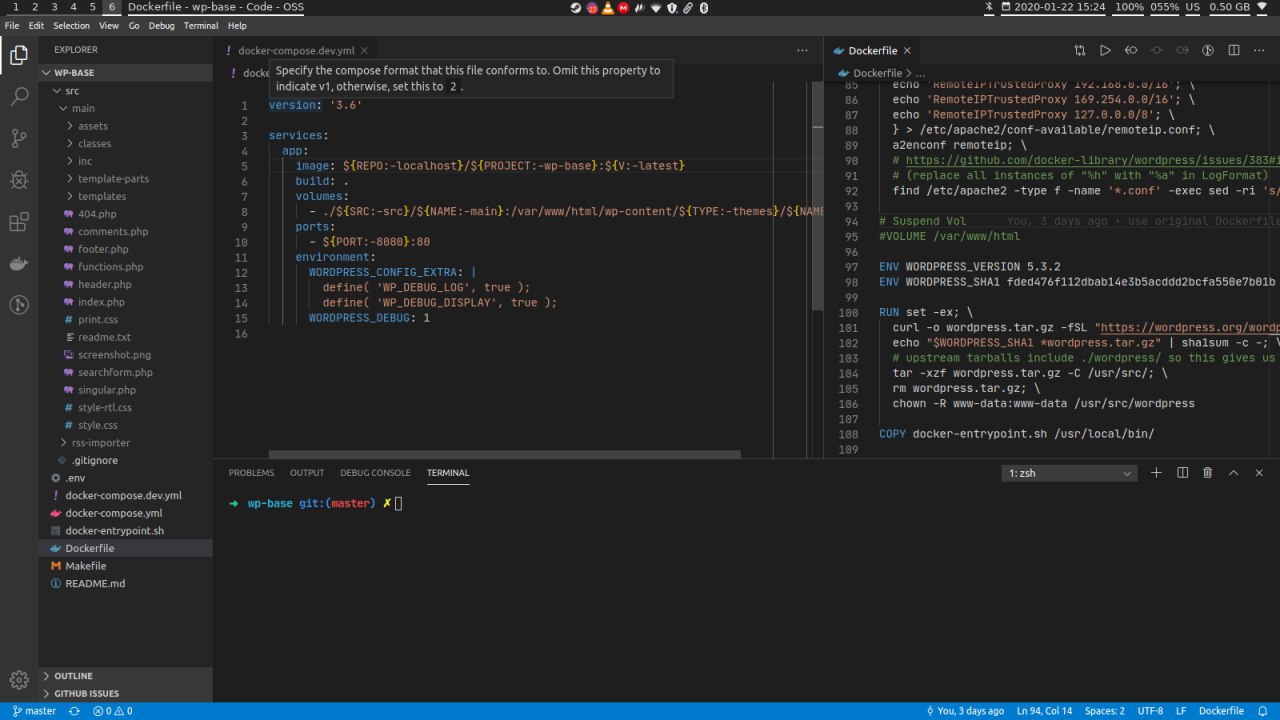Screen dimensions: 1280x720
Task: Click the Wi-Fi tray icon
Action: point(655,7)
